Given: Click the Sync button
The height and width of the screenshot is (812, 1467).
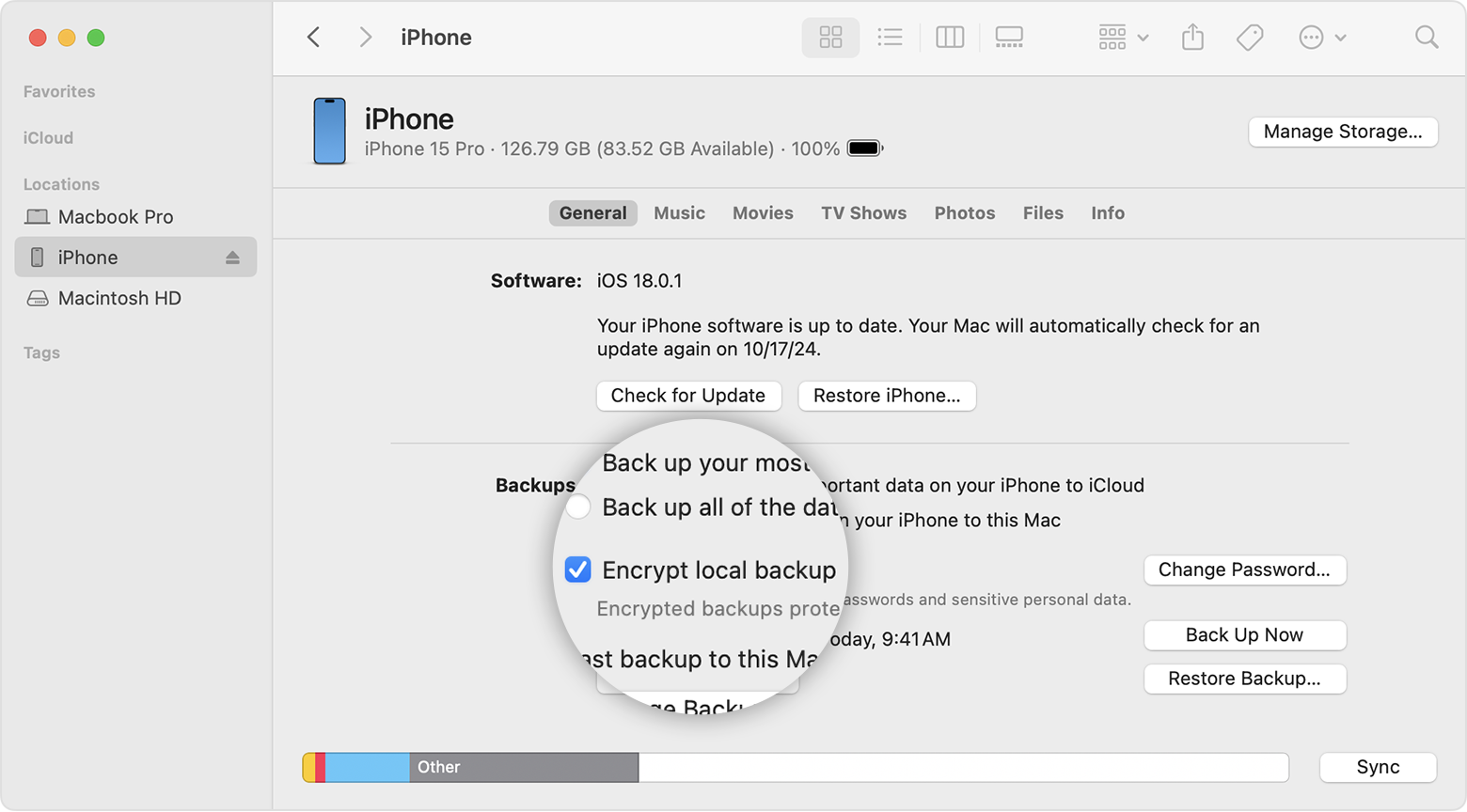Looking at the screenshot, I should tap(1378, 767).
